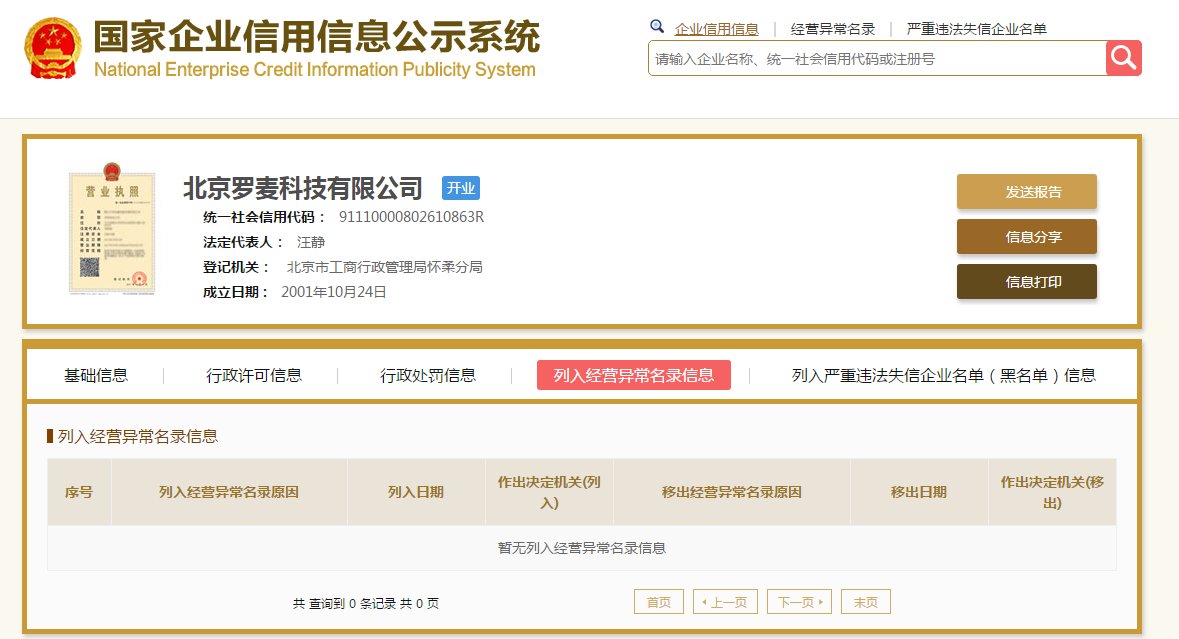
Task: Select the 列入经营异常名录信息 tab
Action: (x=633, y=375)
